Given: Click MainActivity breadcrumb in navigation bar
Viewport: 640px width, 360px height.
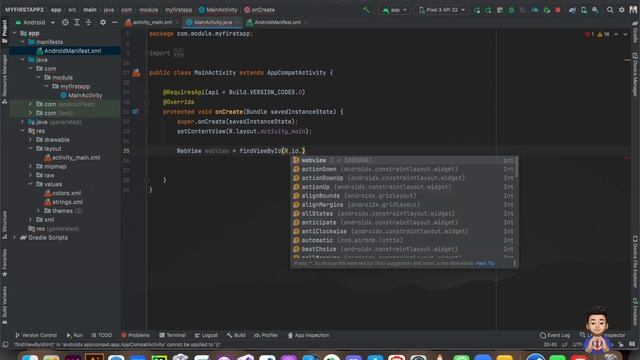Looking at the screenshot, I should click(x=218, y=10).
